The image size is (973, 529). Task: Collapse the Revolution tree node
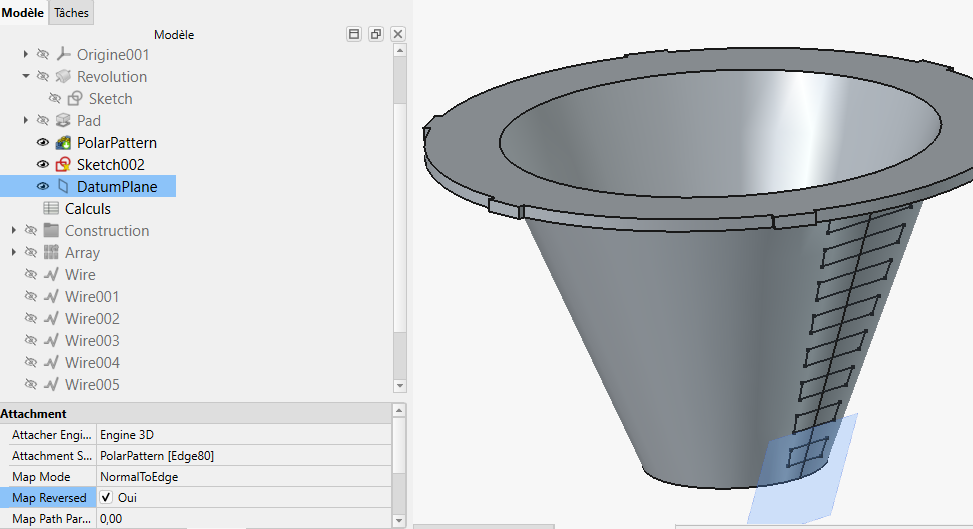point(26,77)
